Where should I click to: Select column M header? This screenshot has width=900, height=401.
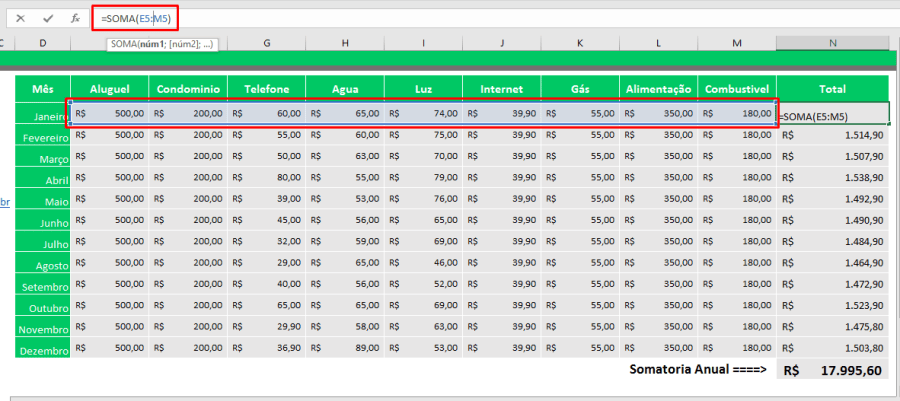737,43
